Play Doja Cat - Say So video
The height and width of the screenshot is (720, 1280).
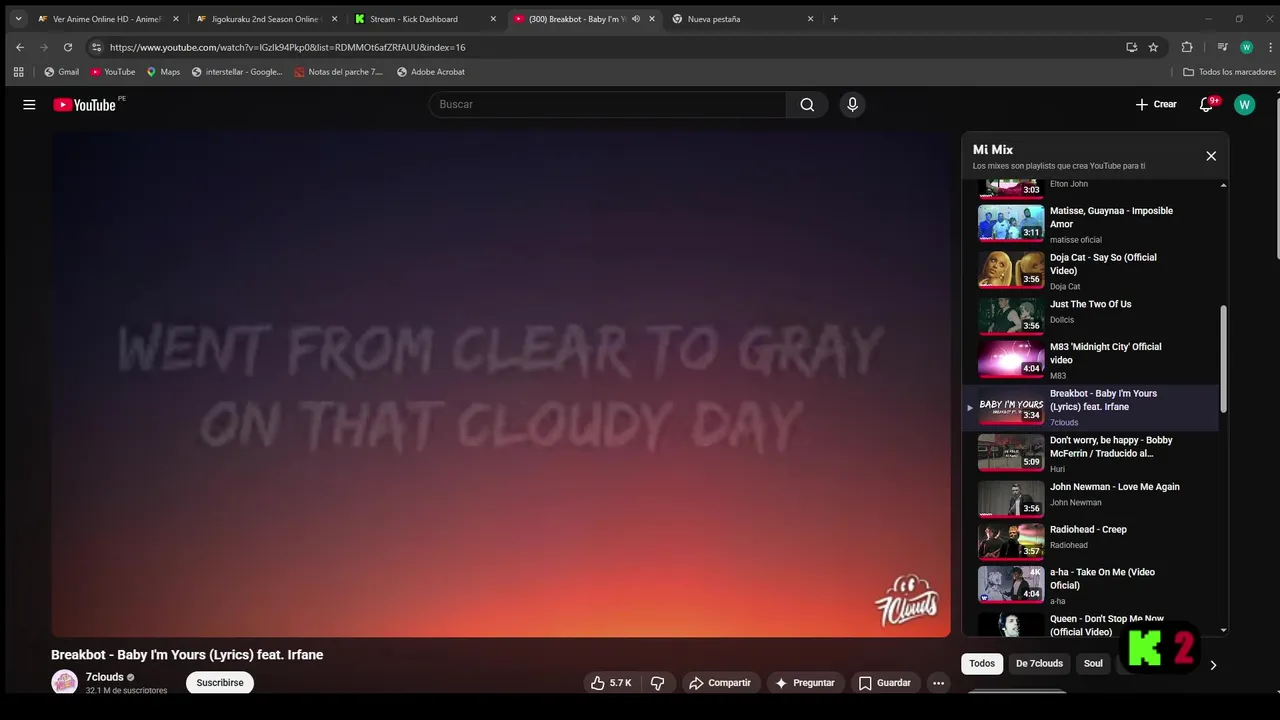pyautogui.click(x=1090, y=271)
